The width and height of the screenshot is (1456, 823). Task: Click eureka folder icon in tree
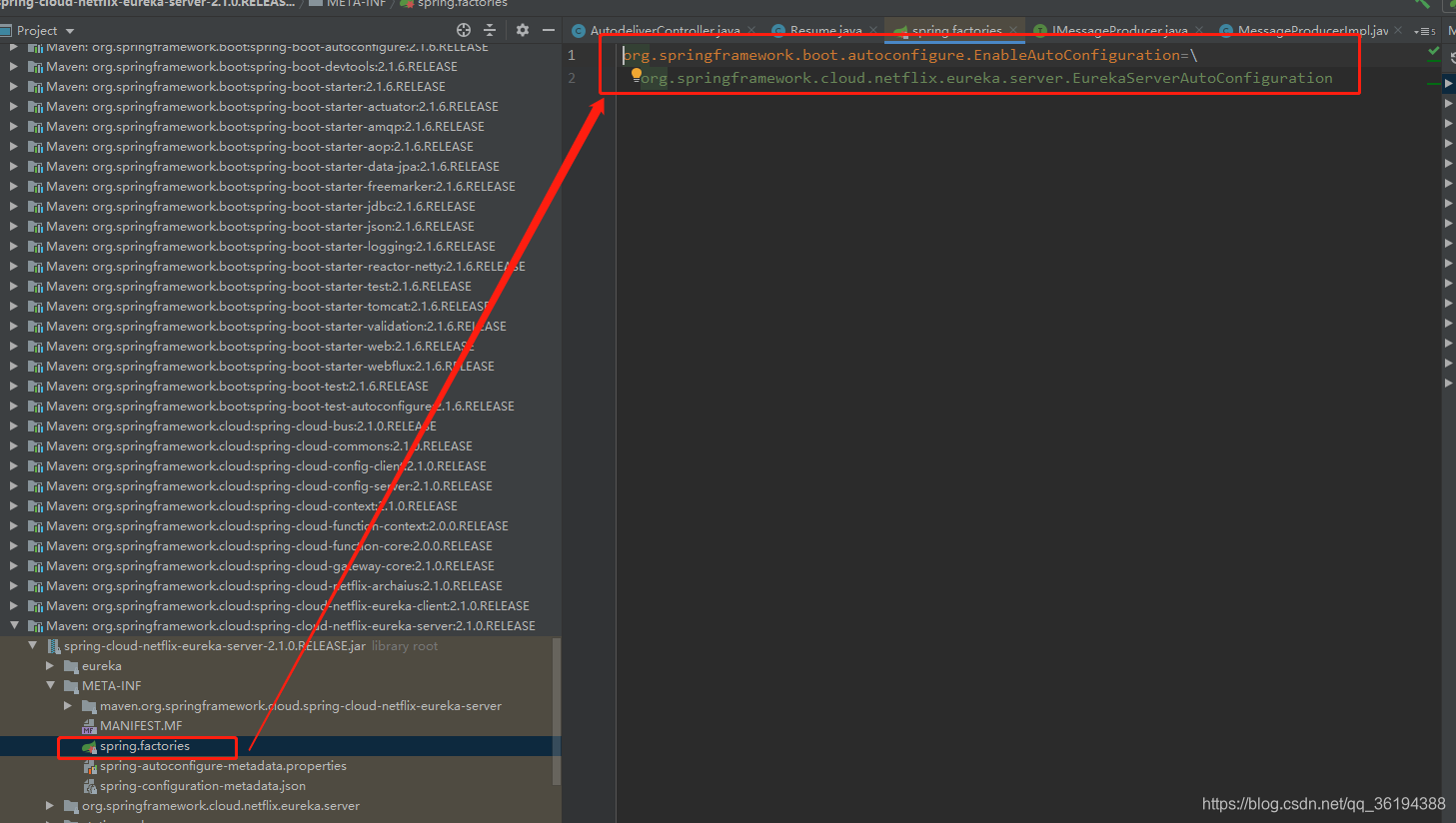(x=71, y=666)
